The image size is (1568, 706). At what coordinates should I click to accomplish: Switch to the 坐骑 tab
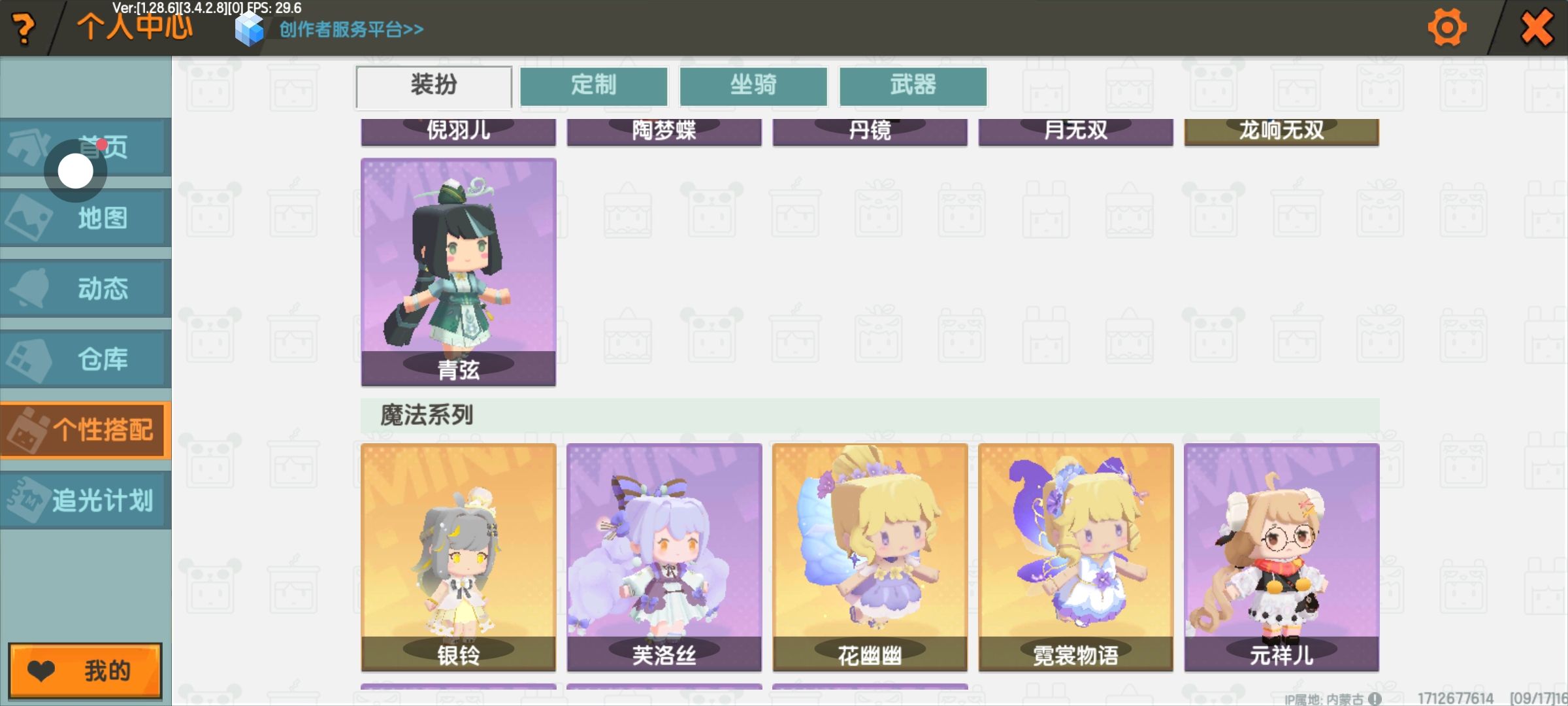753,86
